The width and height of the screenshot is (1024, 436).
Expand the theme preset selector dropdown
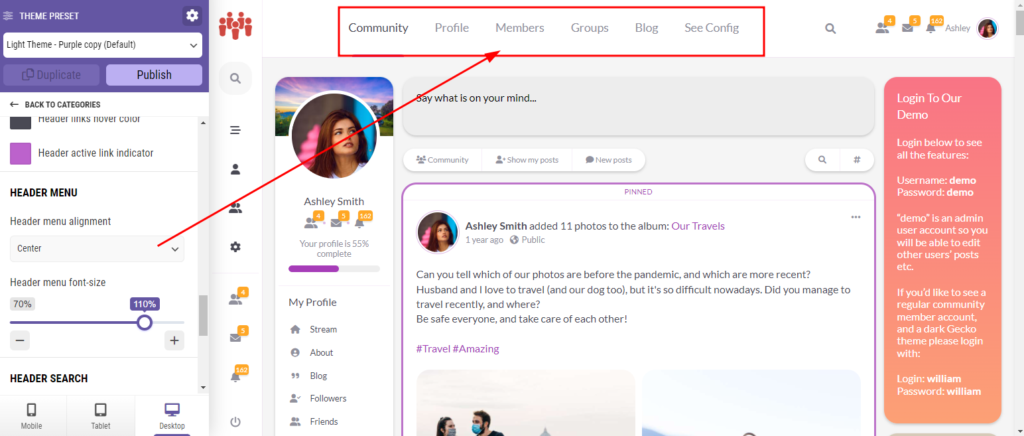pyautogui.click(x=103, y=45)
